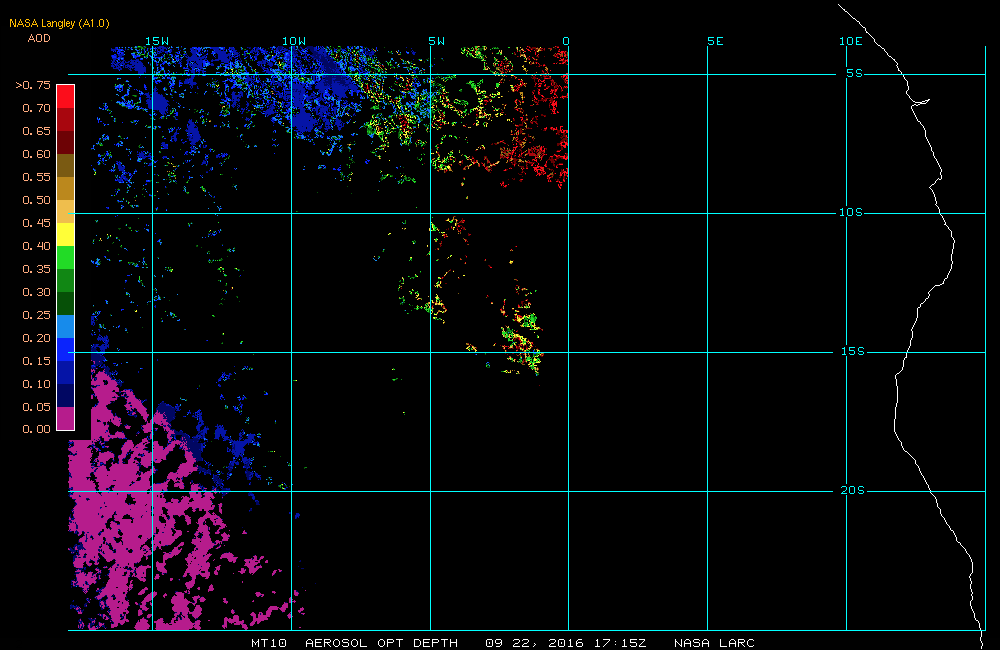Click the '0.50' legend value

point(36,200)
